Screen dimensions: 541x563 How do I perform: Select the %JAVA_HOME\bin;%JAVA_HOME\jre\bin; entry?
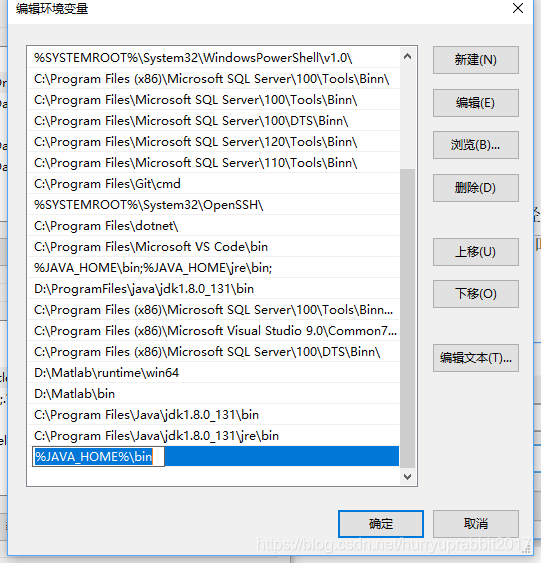click(x=214, y=268)
